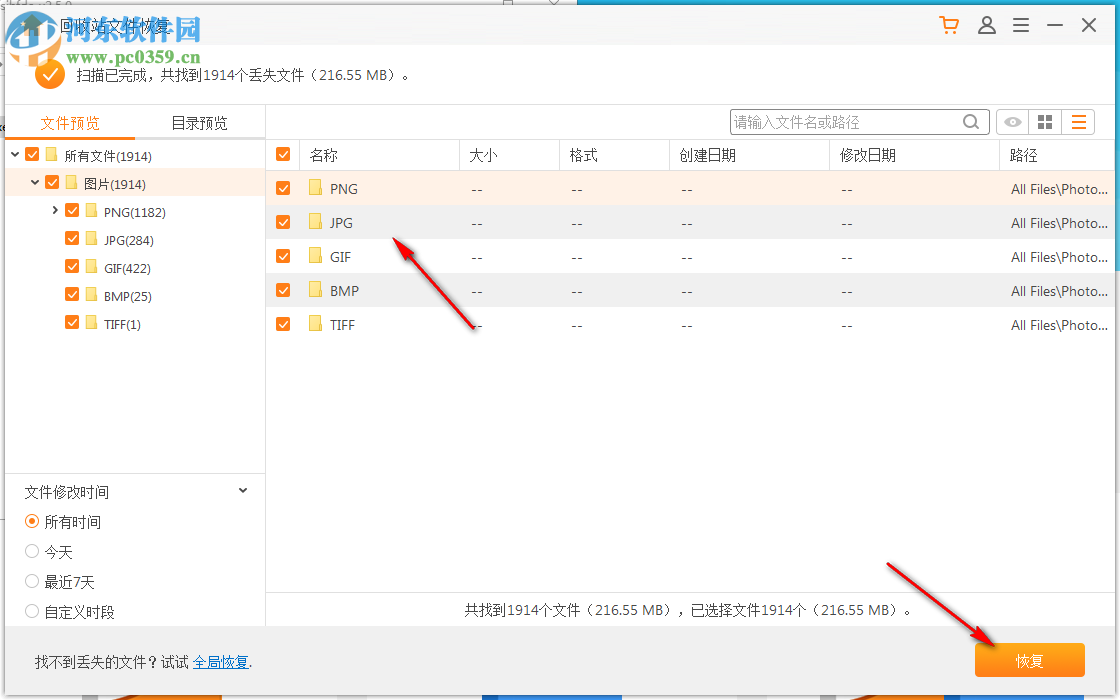
Task: Click the search magnifier icon
Action: click(970, 121)
